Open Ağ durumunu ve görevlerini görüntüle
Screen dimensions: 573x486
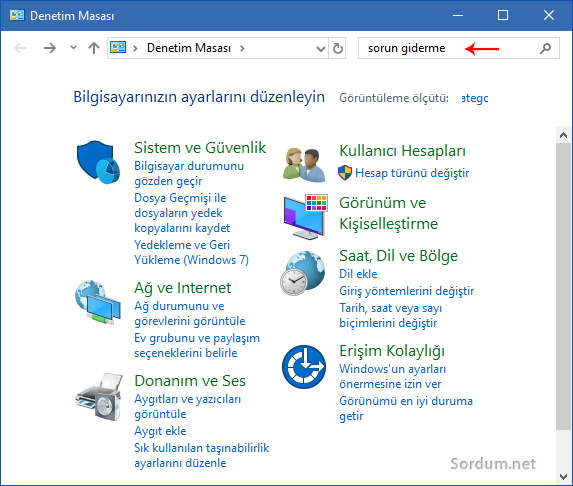tap(190, 313)
